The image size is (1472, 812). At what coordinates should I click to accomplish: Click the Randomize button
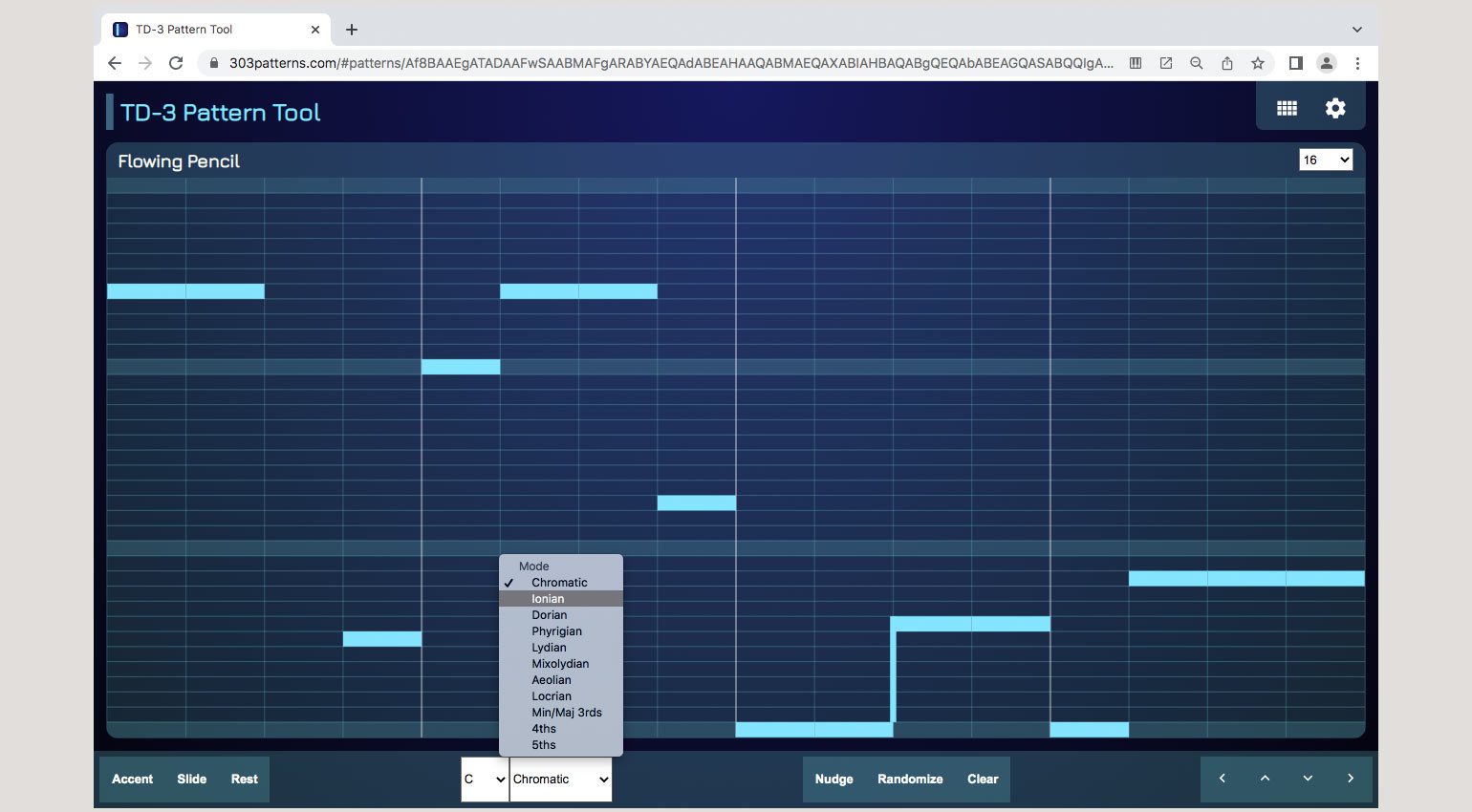click(x=909, y=779)
